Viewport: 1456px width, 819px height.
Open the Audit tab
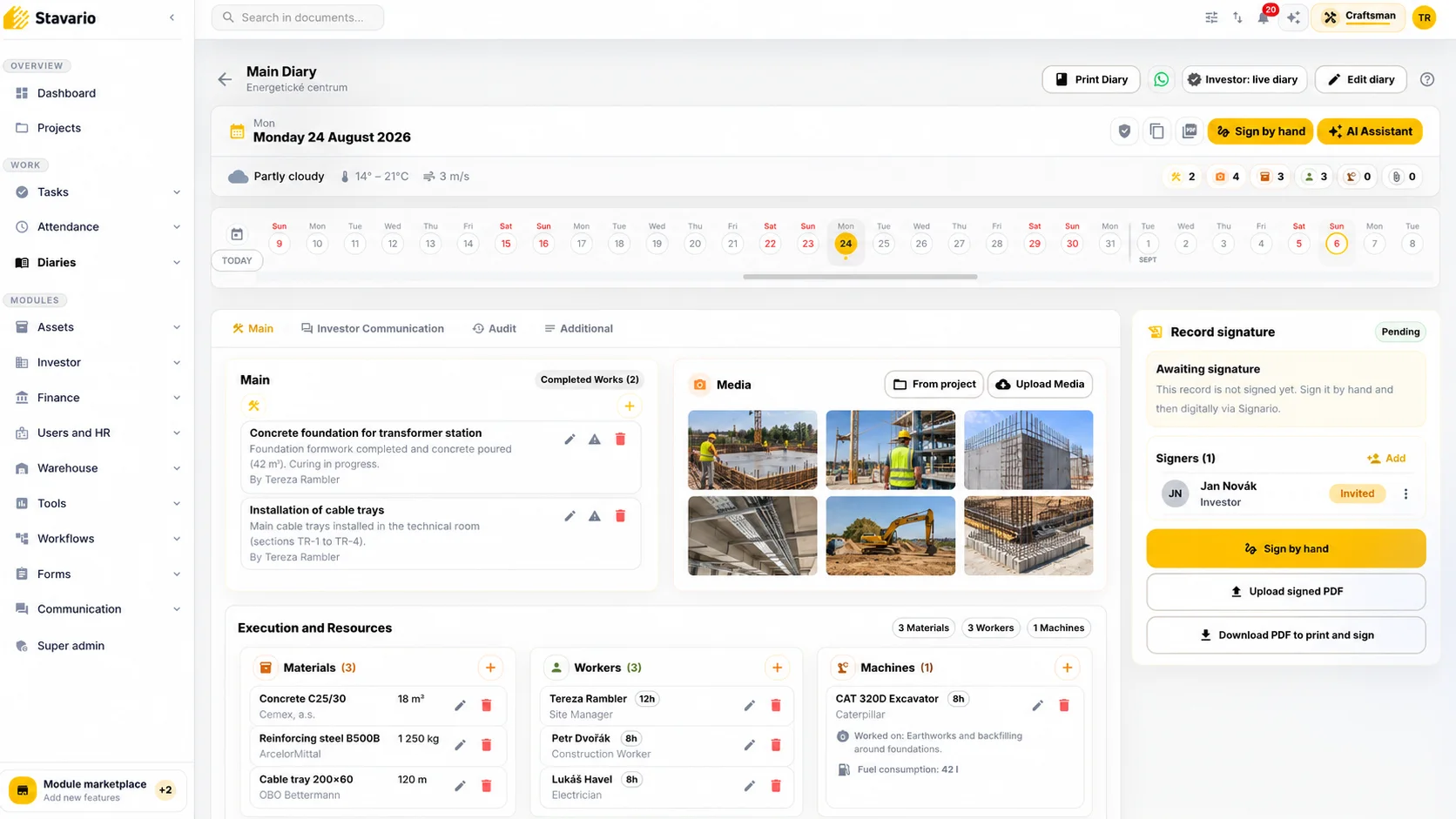(x=495, y=329)
